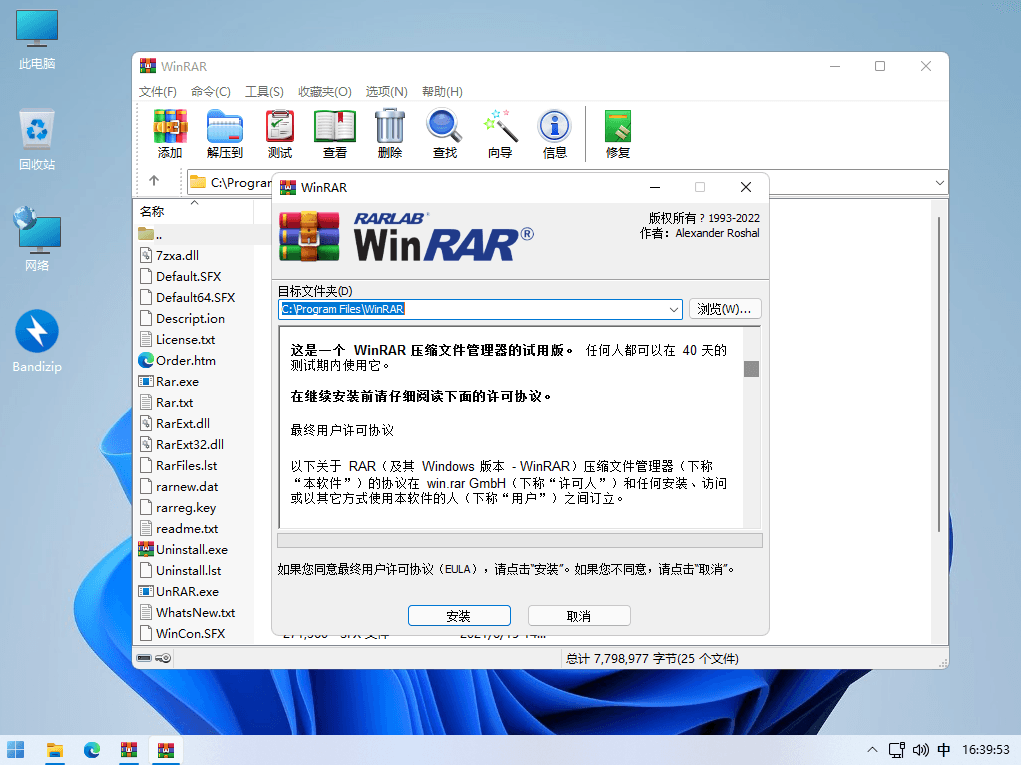1021x765 pixels.
Task: Select the 查找 (Find) magnifier icon
Action: [445, 134]
